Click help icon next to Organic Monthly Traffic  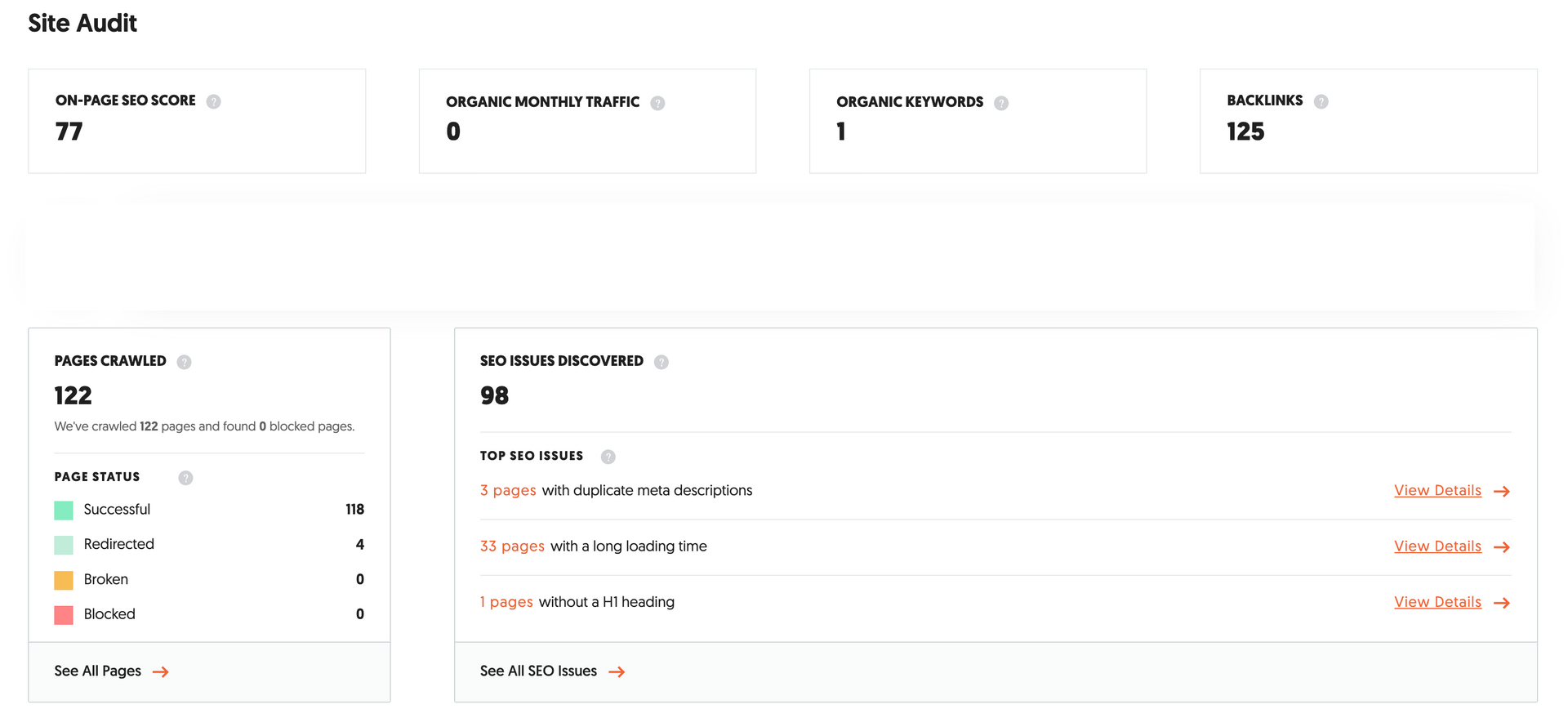(x=657, y=103)
